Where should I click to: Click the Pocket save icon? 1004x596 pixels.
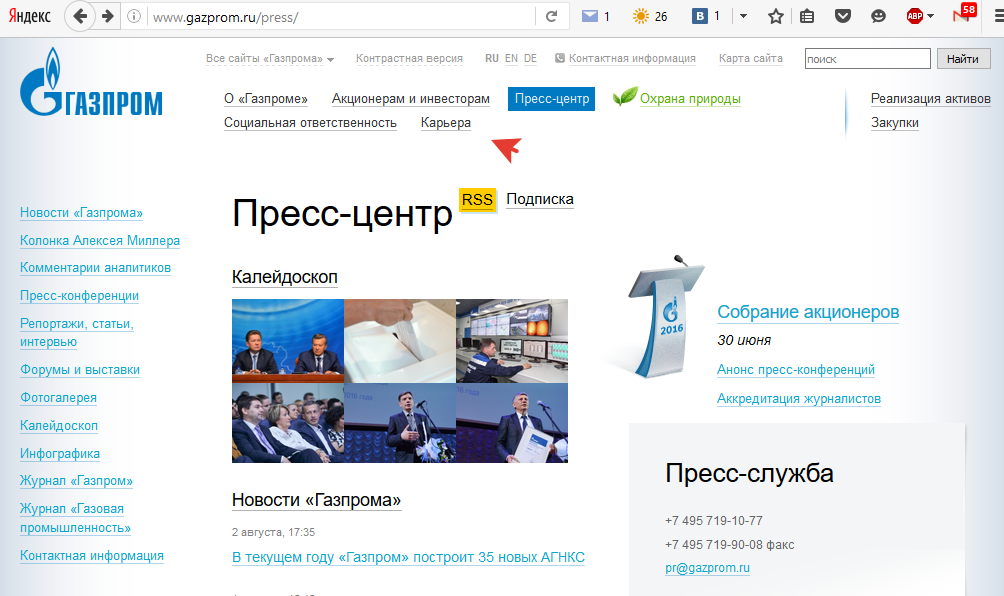(843, 17)
